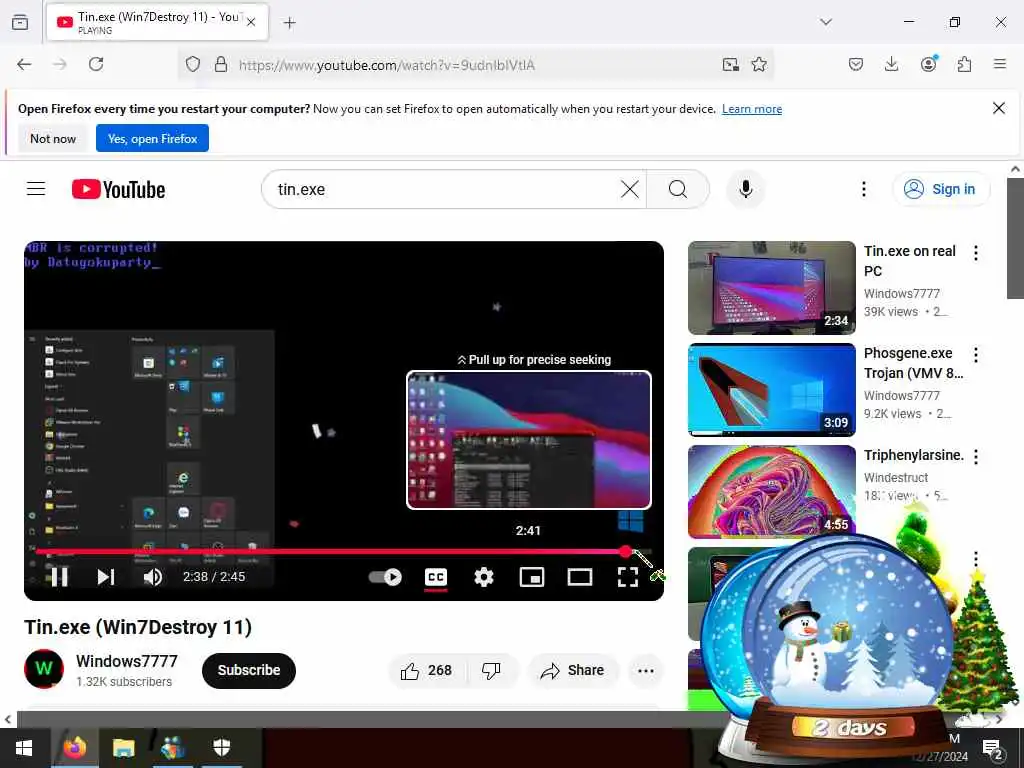
Task: Expand the list all tabs chevron
Action: tap(826, 22)
